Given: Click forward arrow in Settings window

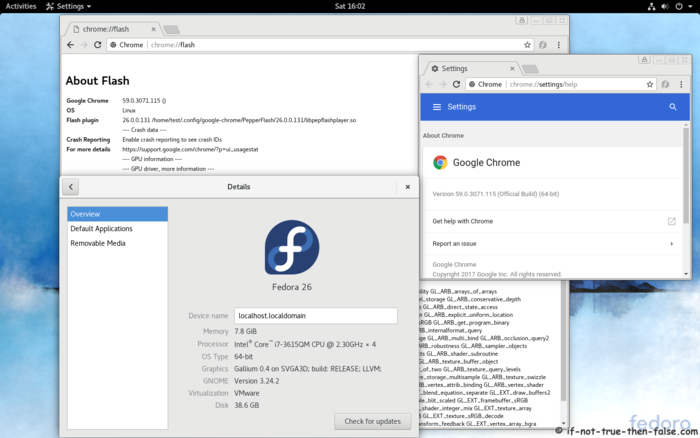Looking at the screenshot, I should tap(442, 84).
